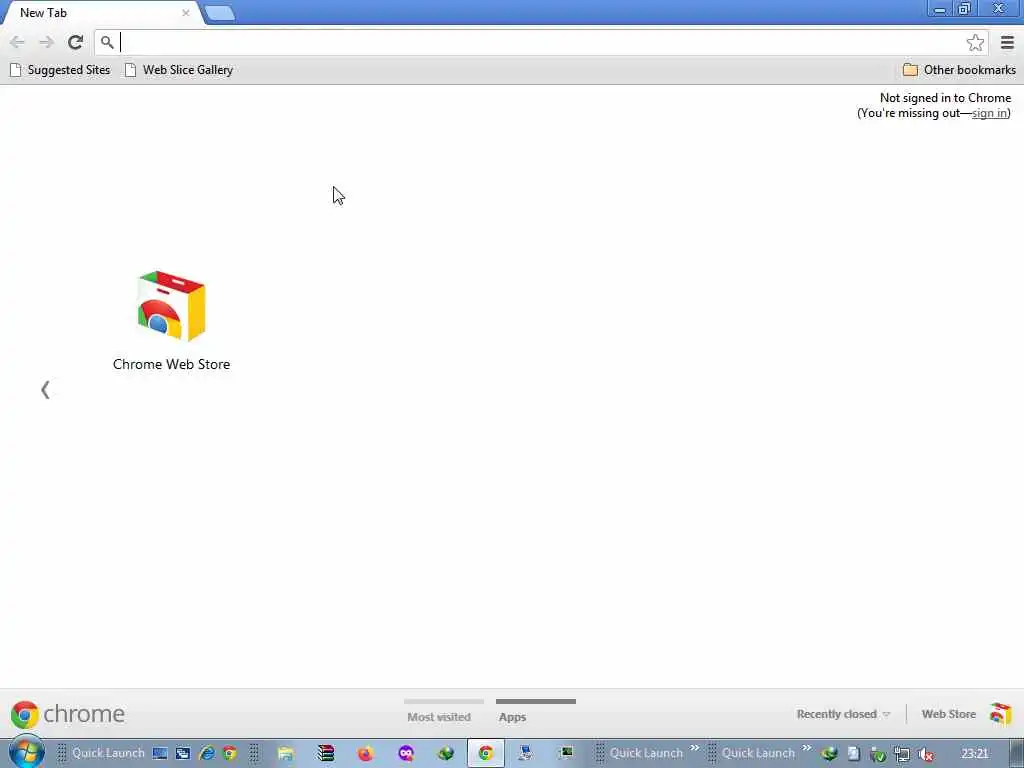Open the monitor taskbar icon

click(566, 753)
